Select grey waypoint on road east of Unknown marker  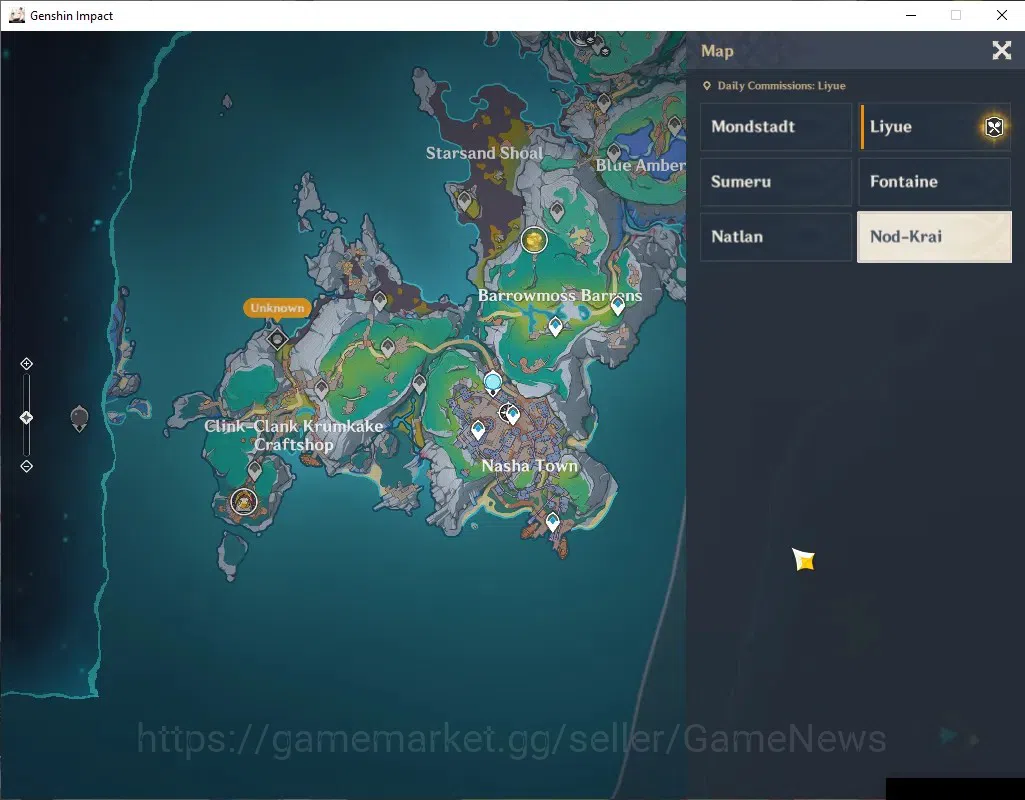coord(388,348)
